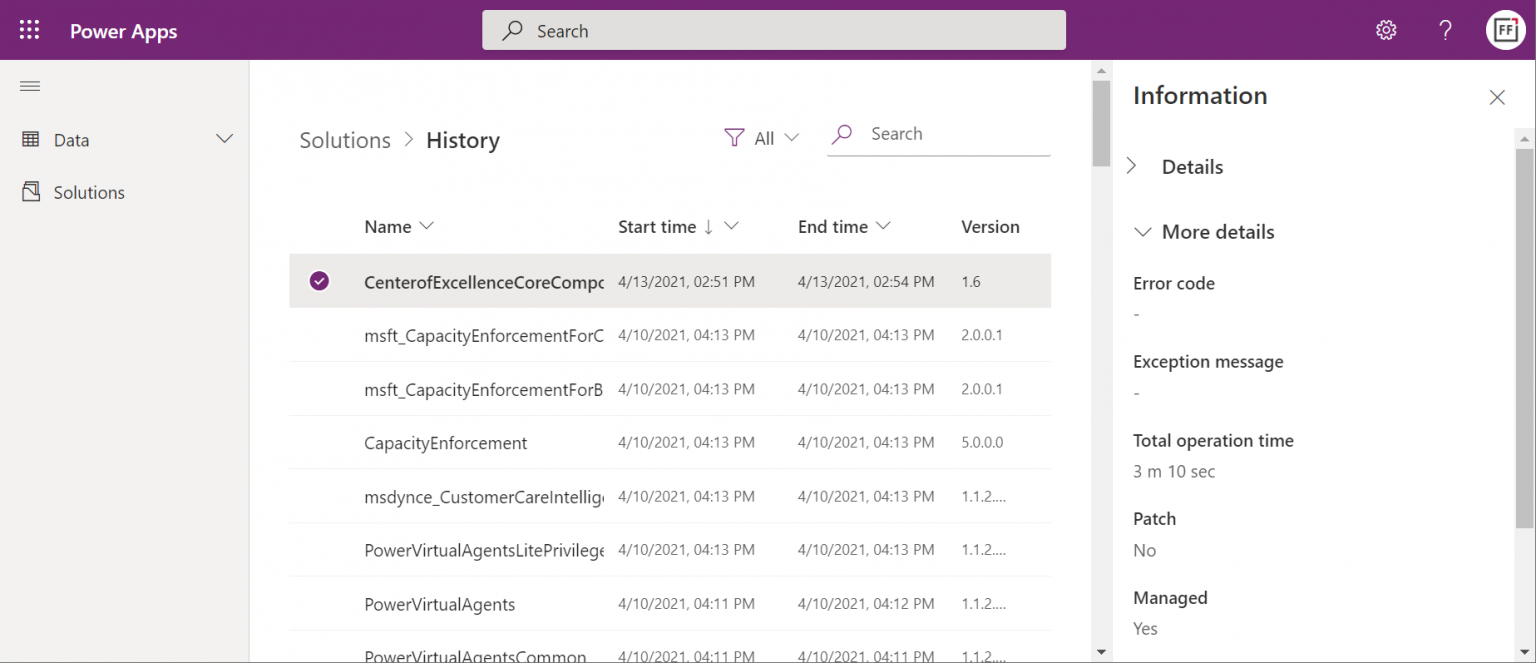Close the Information panel
Screen dimensions: 1536x663
1497,97
